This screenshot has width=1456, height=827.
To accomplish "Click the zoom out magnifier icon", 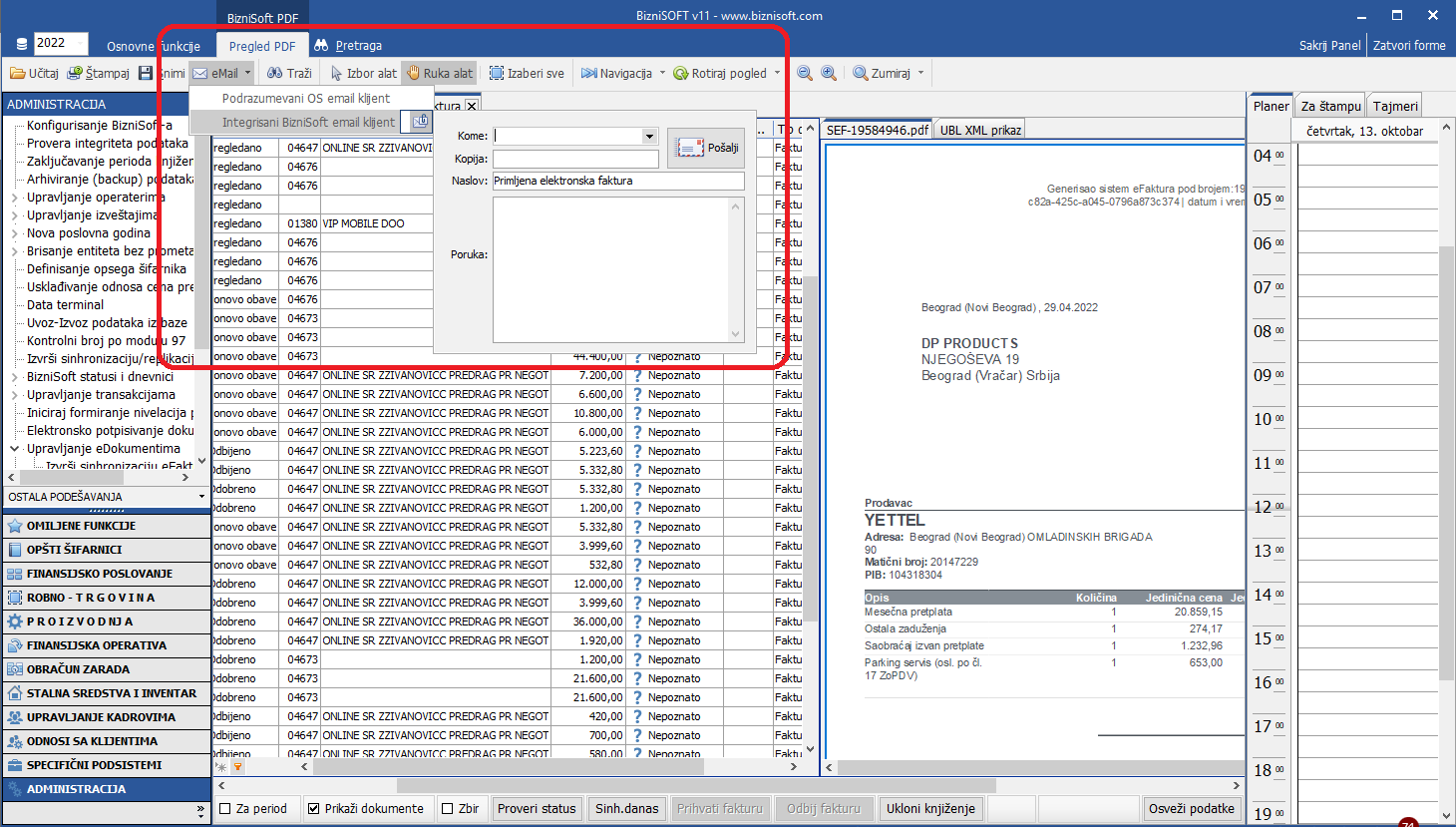I will click(805, 73).
